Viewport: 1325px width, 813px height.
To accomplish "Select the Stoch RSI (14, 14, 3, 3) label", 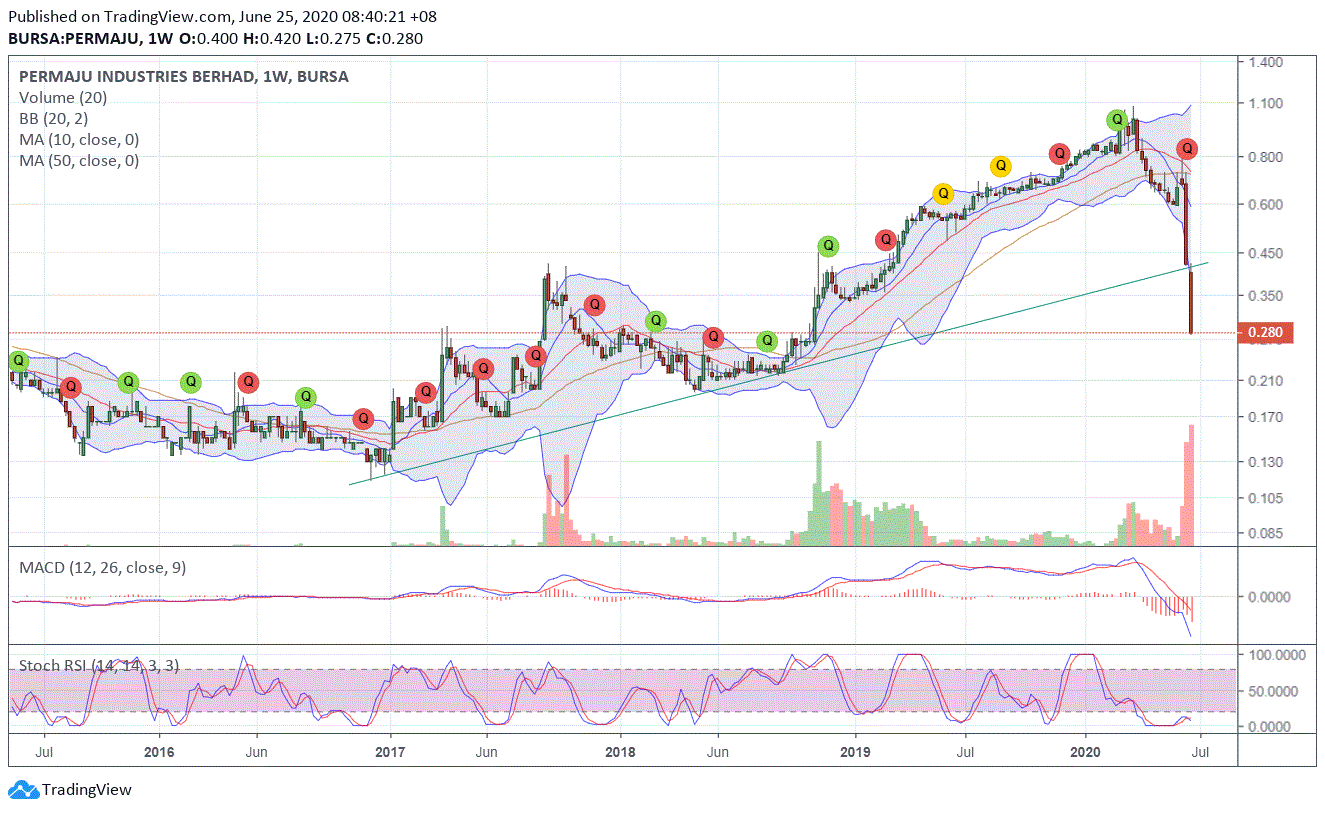I will (x=99, y=665).
